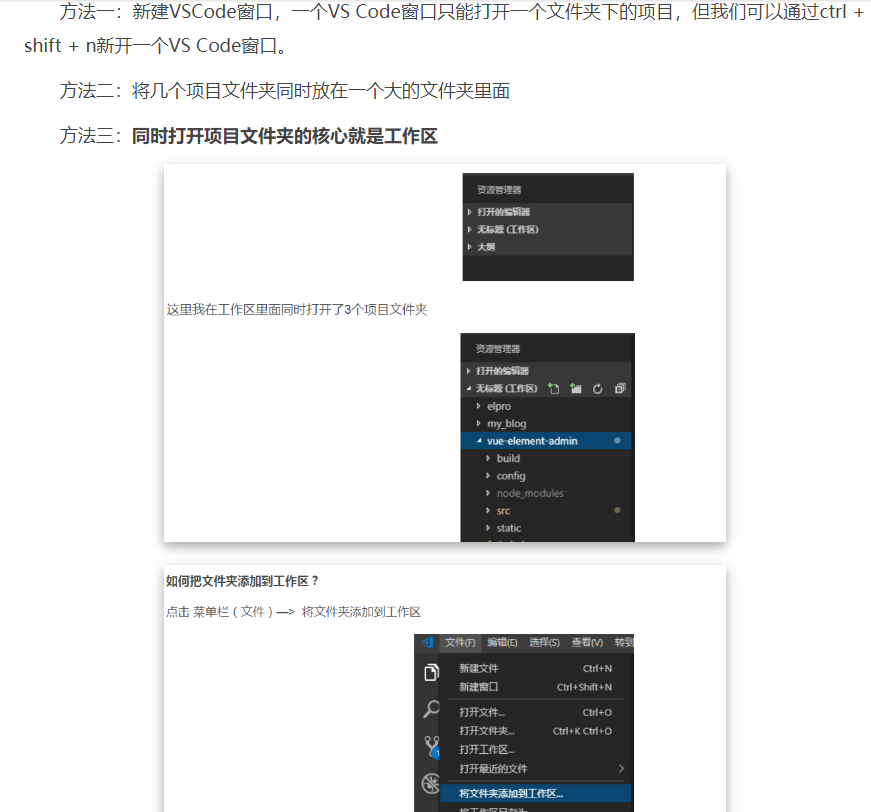Open the Source Control icon with badge
This screenshot has height=812, width=871.
coord(432,746)
